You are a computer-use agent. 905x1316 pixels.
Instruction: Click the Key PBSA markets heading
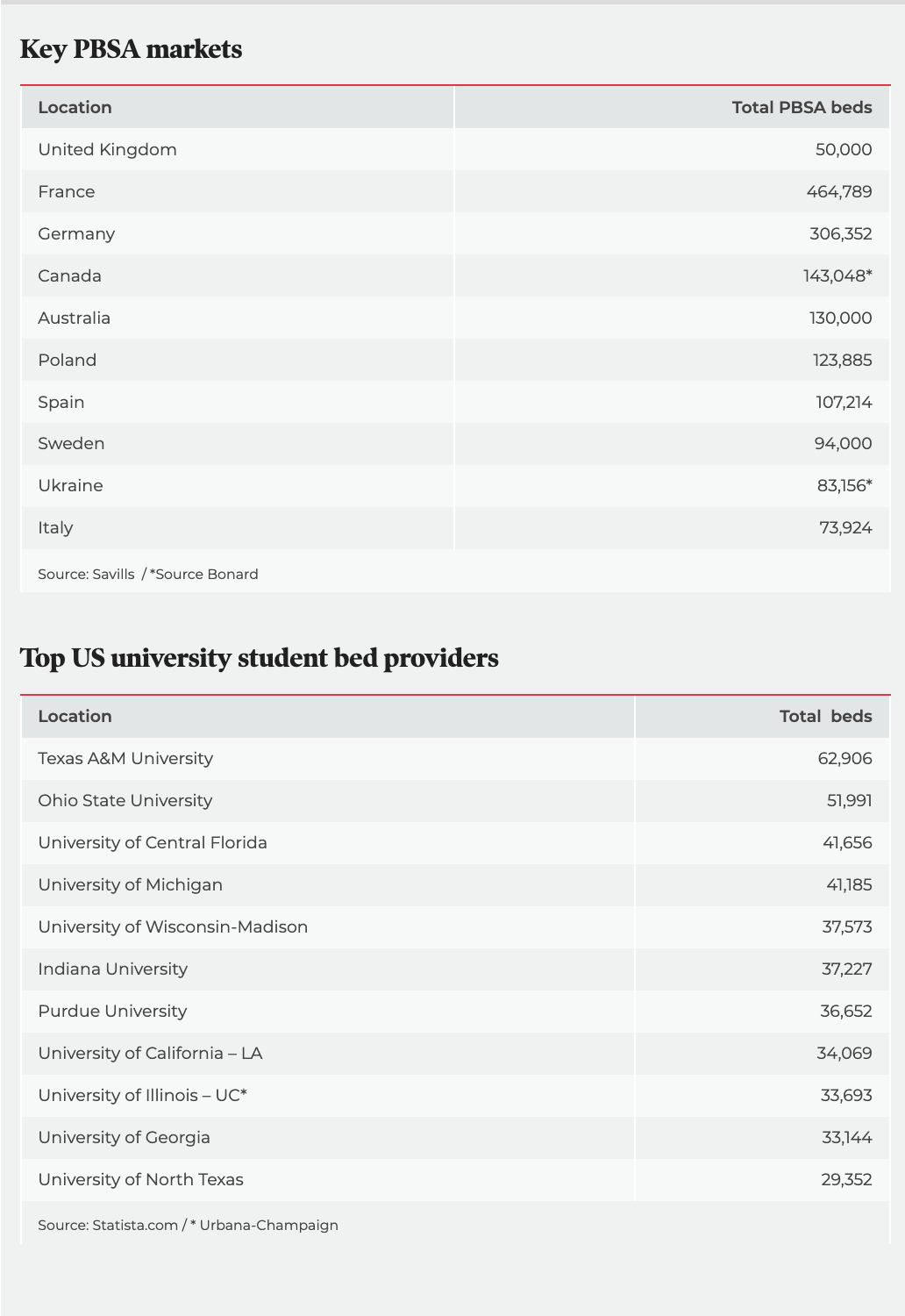(x=131, y=49)
